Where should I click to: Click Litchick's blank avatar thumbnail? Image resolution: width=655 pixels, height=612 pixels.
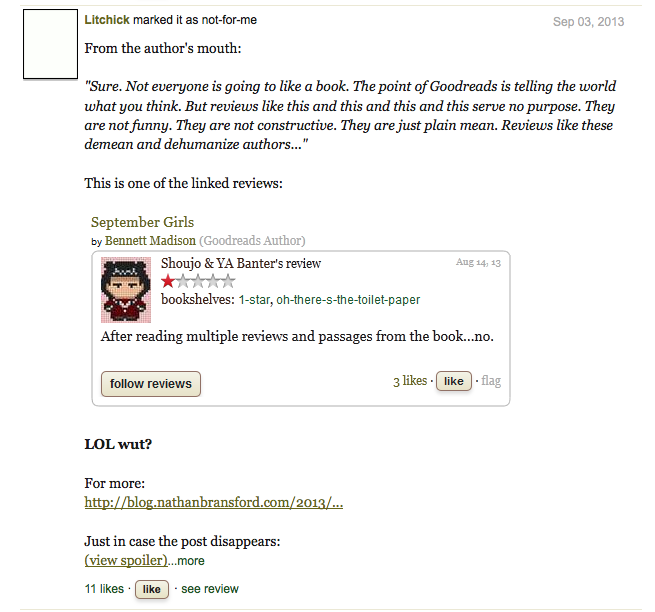(50, 44)
